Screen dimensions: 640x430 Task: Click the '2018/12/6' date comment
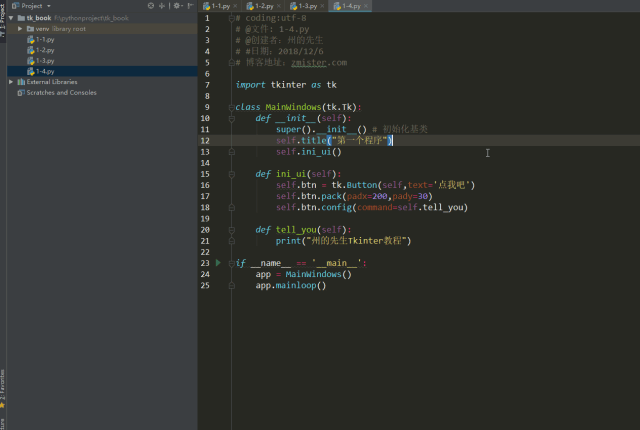coord(300,51)
